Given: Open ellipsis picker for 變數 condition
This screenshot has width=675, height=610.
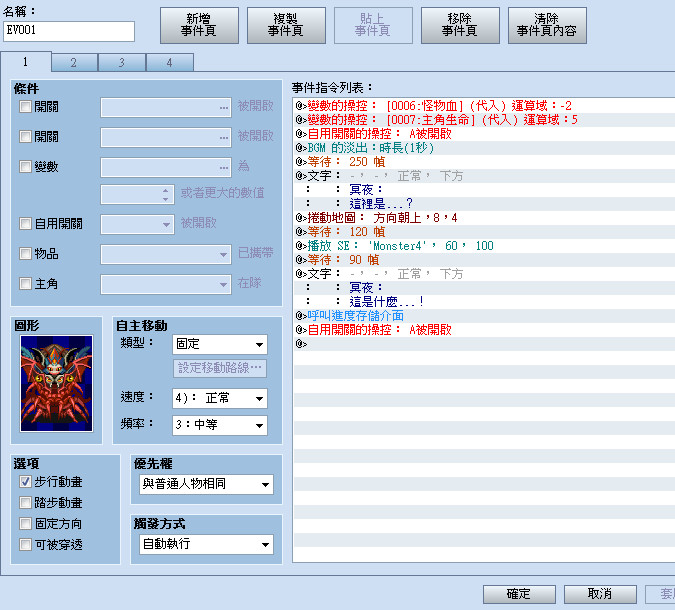Looking at the screenshot, I should click(x=224, y=167).
